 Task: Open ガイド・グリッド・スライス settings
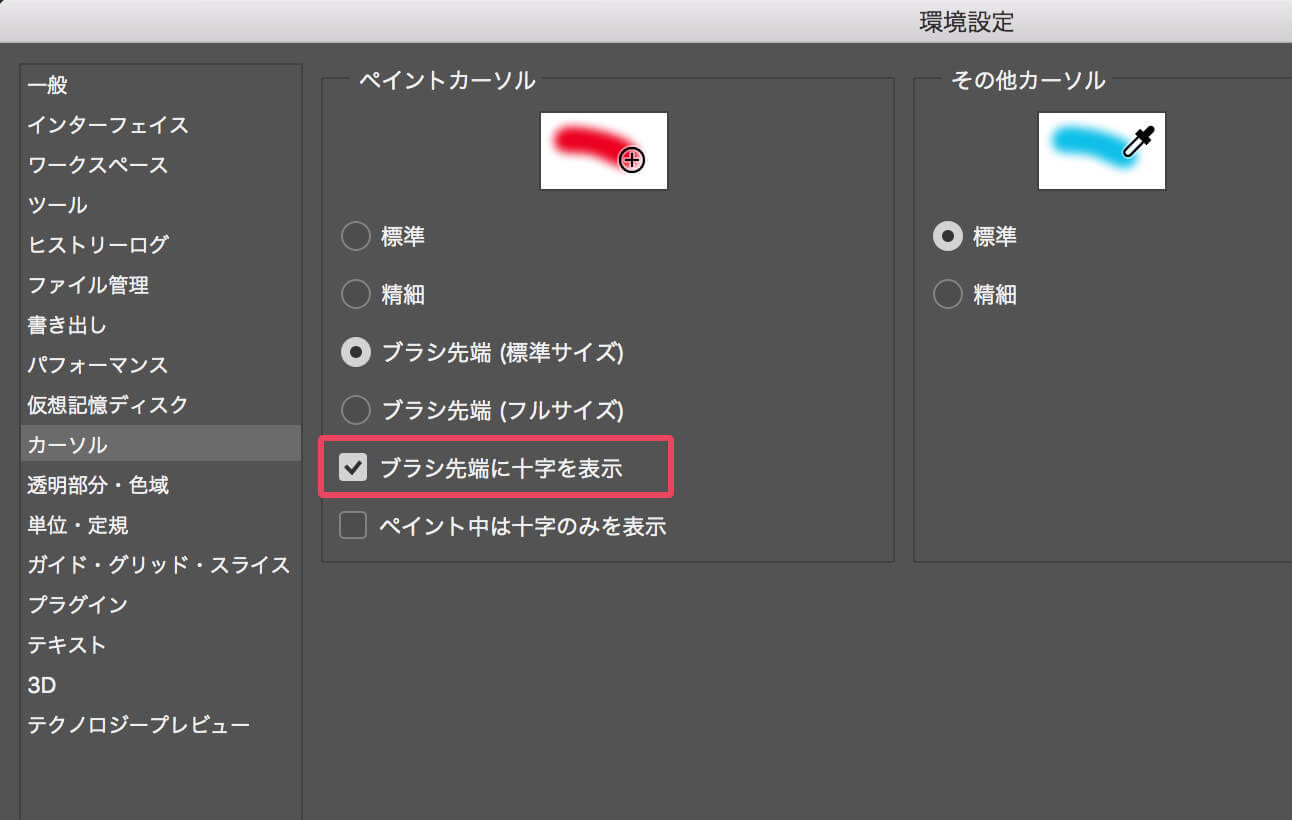[159, 565]
